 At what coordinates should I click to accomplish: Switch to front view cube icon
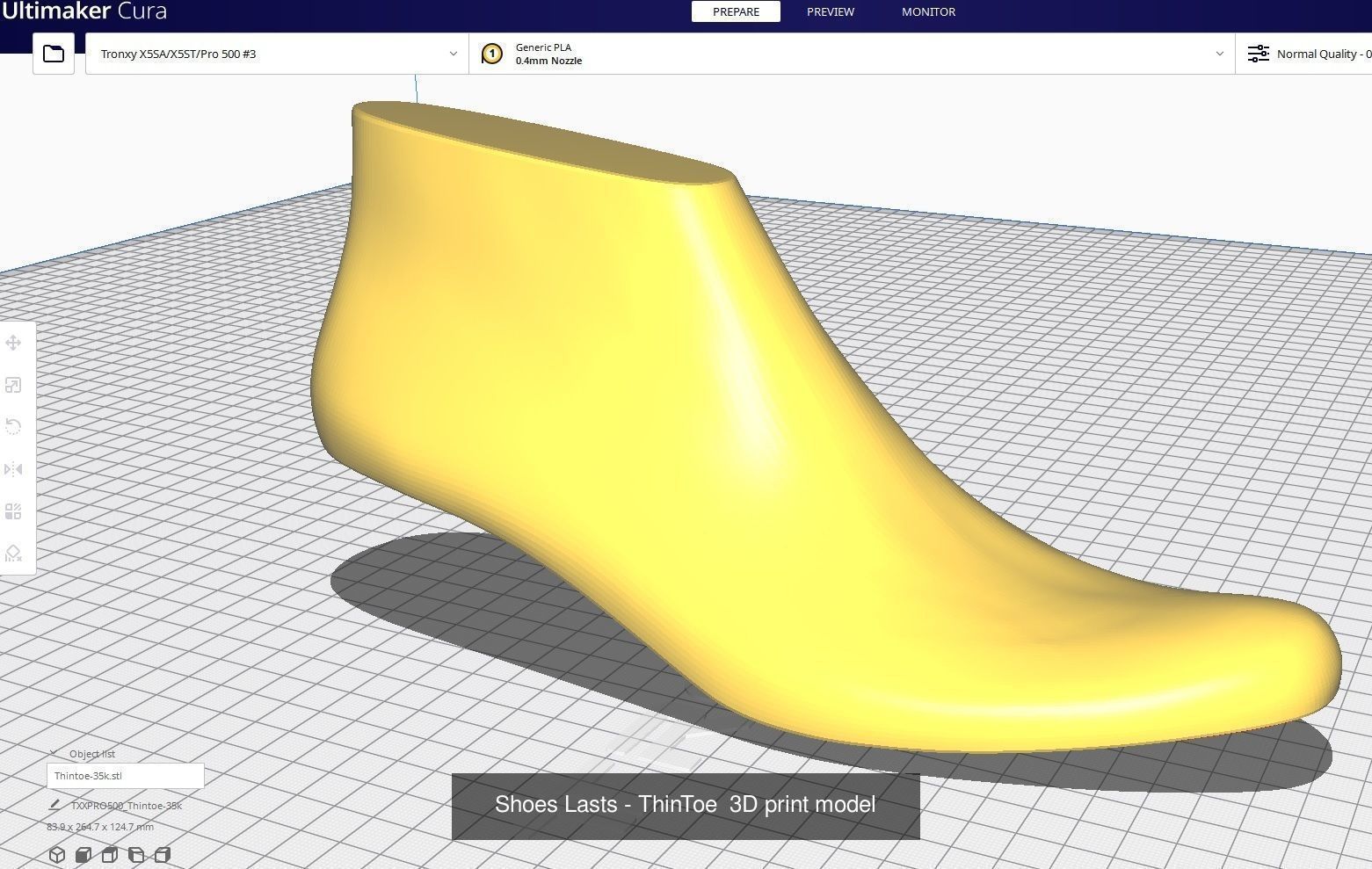[83, 855]
